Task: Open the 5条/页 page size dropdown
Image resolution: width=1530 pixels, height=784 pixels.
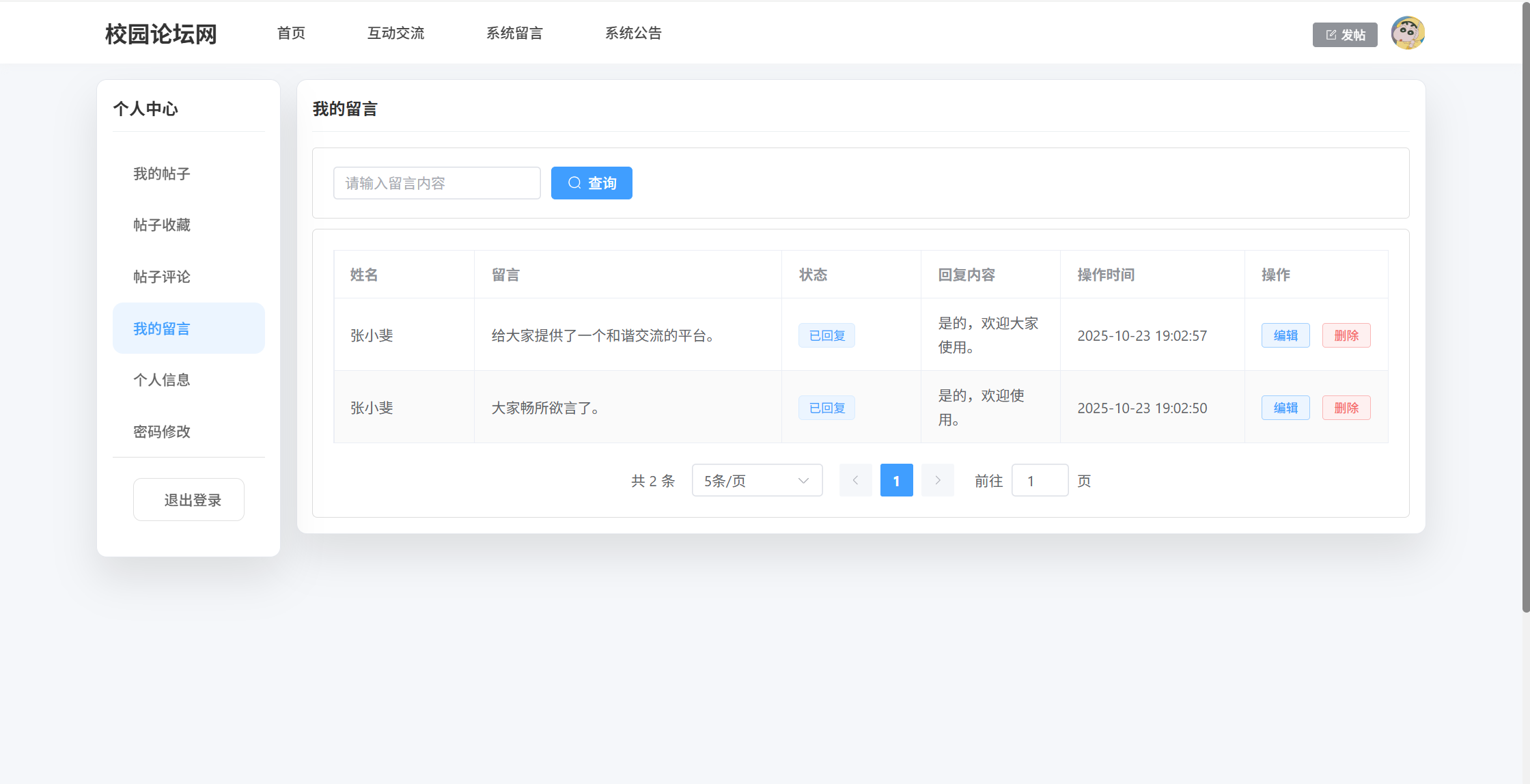Action: click(x=757, y=480)
